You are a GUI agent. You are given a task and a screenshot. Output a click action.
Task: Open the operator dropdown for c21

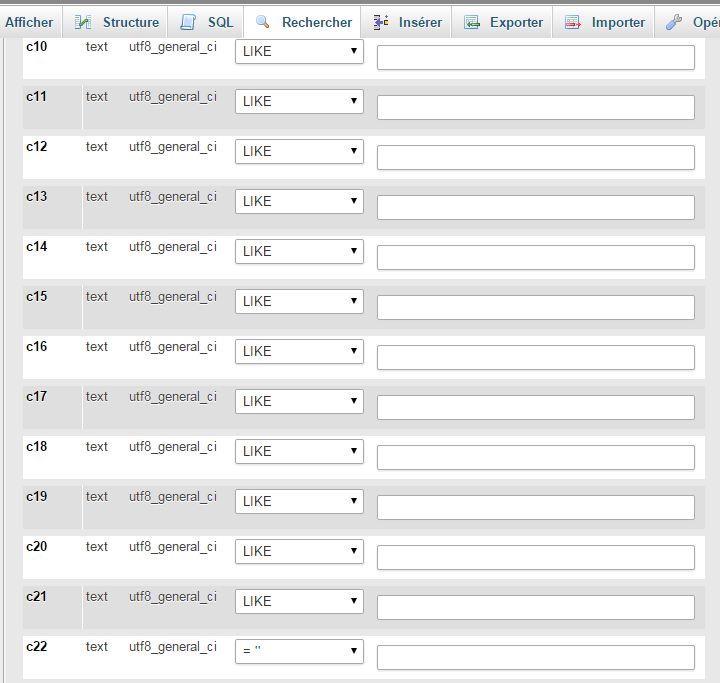(299, 602)
